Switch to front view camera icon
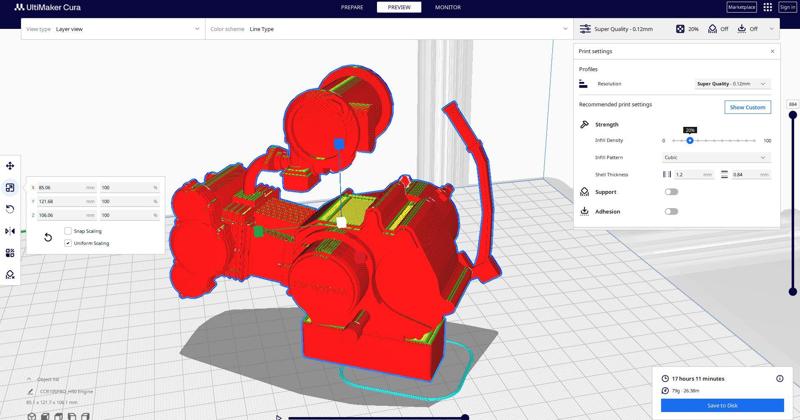Screen dimensions: 800x420 coord(45,416)
